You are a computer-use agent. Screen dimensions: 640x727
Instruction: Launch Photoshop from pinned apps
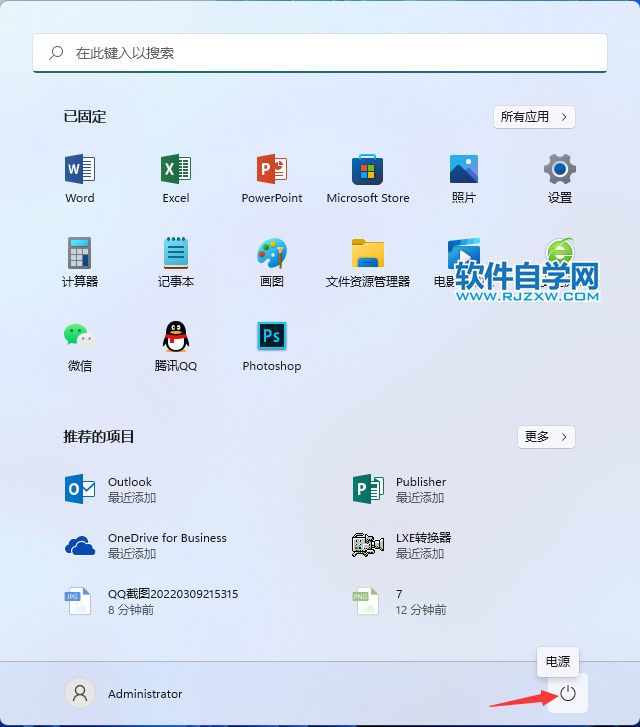click(x=272, y=347)
